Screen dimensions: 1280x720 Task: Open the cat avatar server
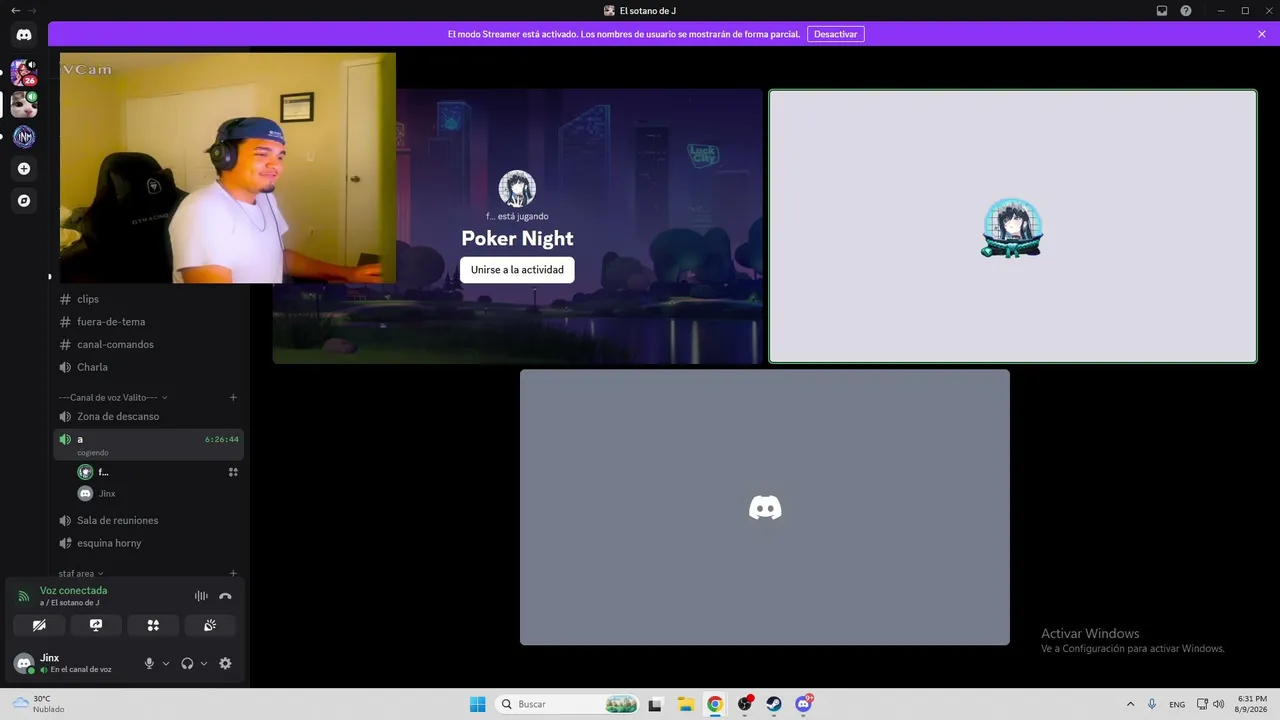pyautogui.click(x=24, y=104)
